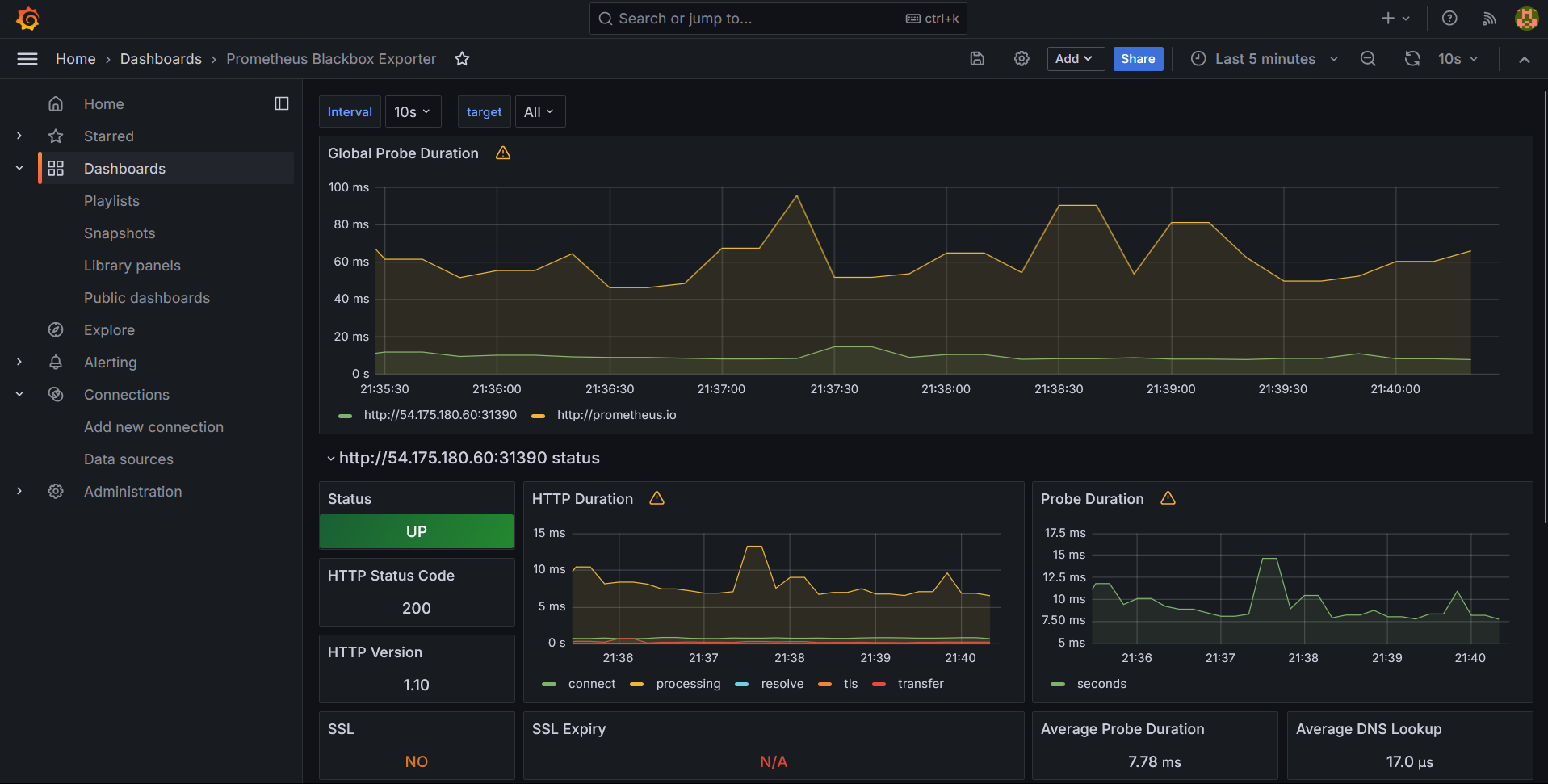1548x784 pixels.
Task: Click the Explore compass icon
Action: (x=56, y=330)
